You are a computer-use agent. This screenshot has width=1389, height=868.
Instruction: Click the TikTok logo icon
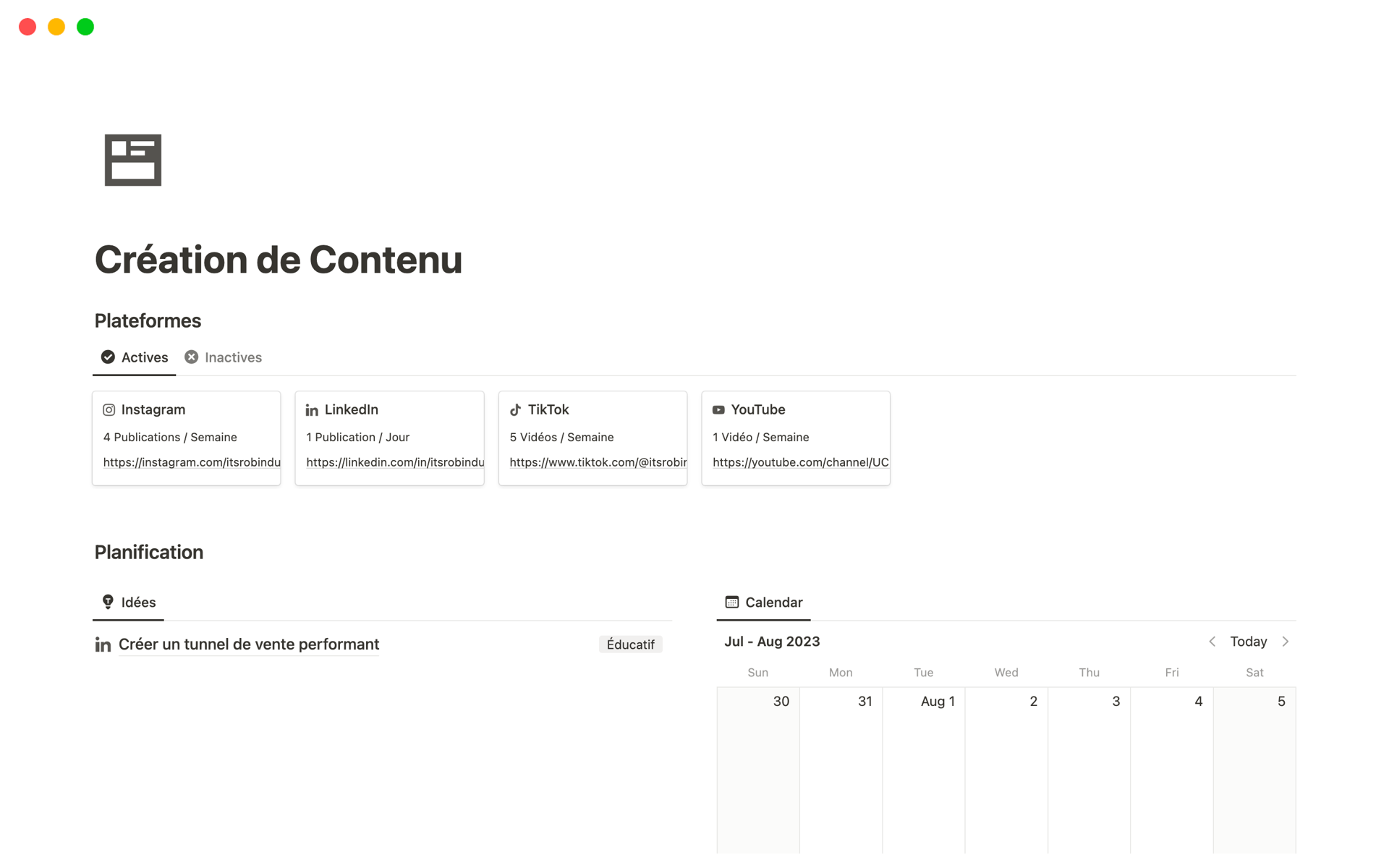click(515, 410)
